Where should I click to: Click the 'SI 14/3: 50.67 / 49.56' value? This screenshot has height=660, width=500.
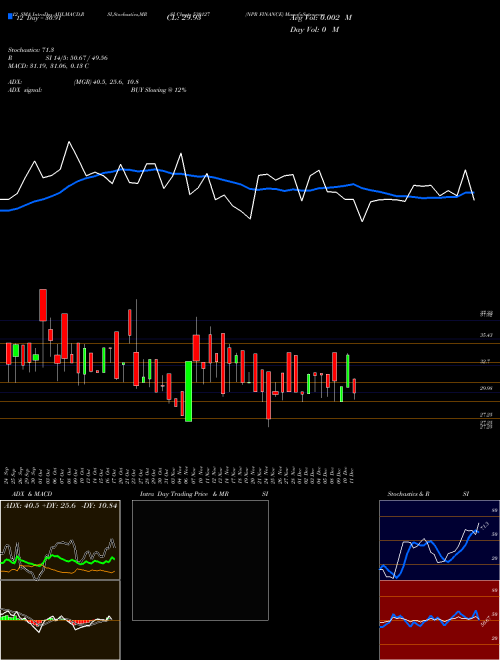click(x=77, y=58)
